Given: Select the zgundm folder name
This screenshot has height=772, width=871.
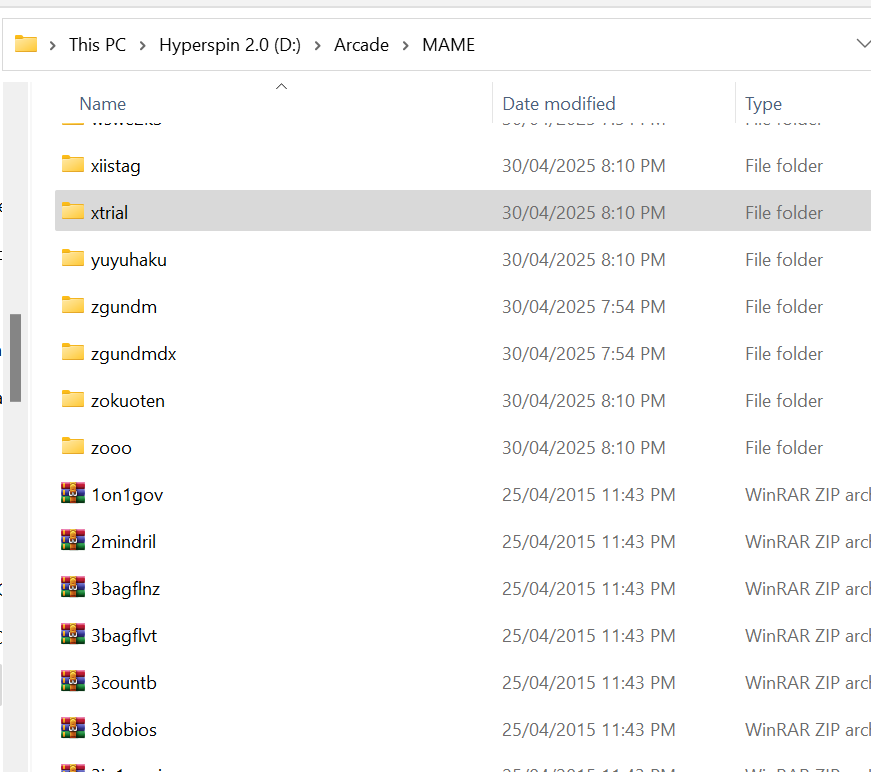Looking at the screenshot, I should [x=124, y=307].
